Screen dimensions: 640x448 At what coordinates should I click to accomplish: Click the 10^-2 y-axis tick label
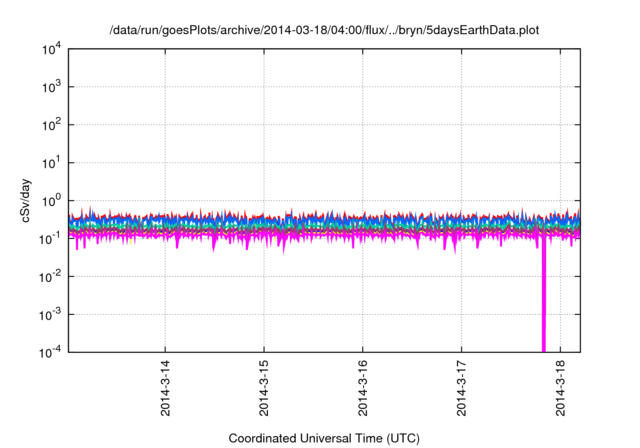pos(50,277)
